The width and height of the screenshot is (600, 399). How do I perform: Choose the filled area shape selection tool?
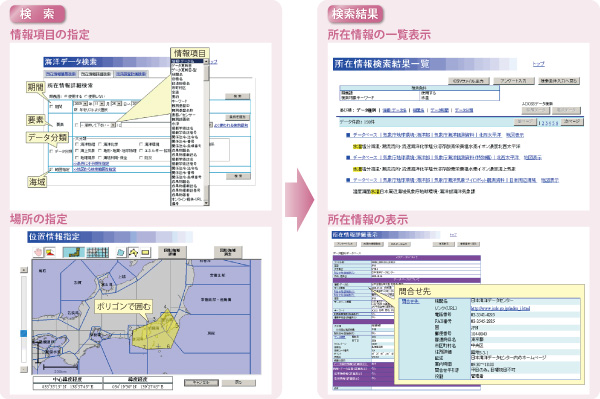pyautogui.click(x=121, y=252)
